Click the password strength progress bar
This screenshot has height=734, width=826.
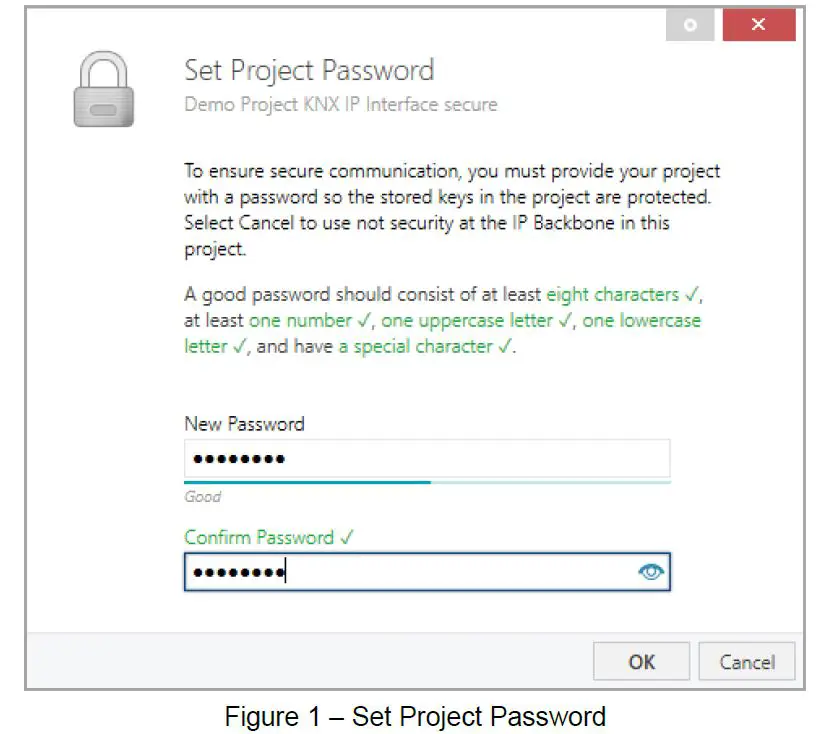point(426,482)
